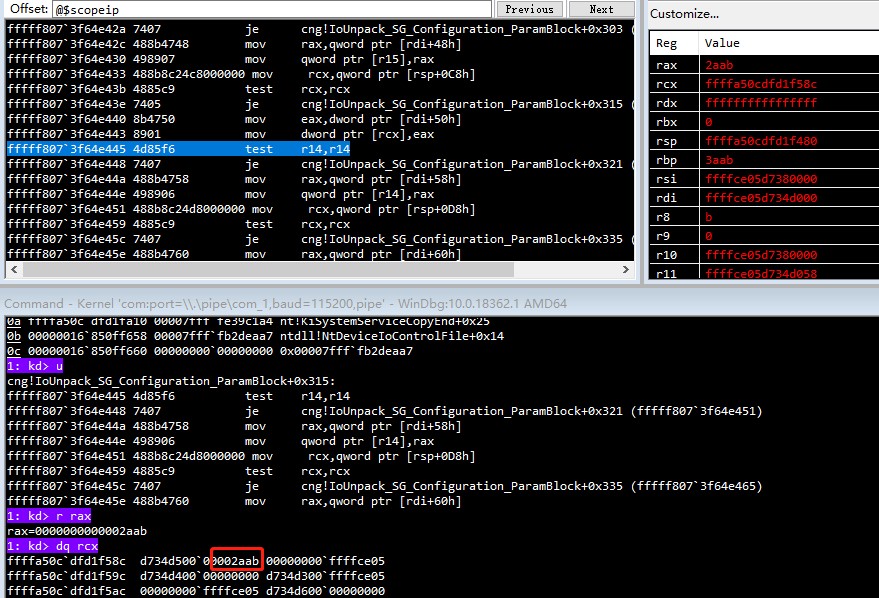Click the nt!KiSystemServiceCopyEnd+0x25 stack entry
This screenshot has height=598, width=879.
coord(385,321)
